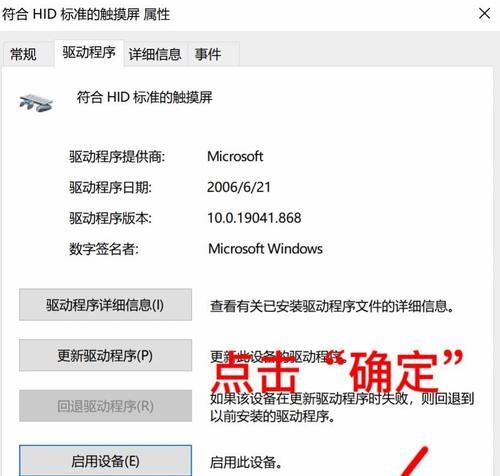Click the 启用此设备 description text

246,462
